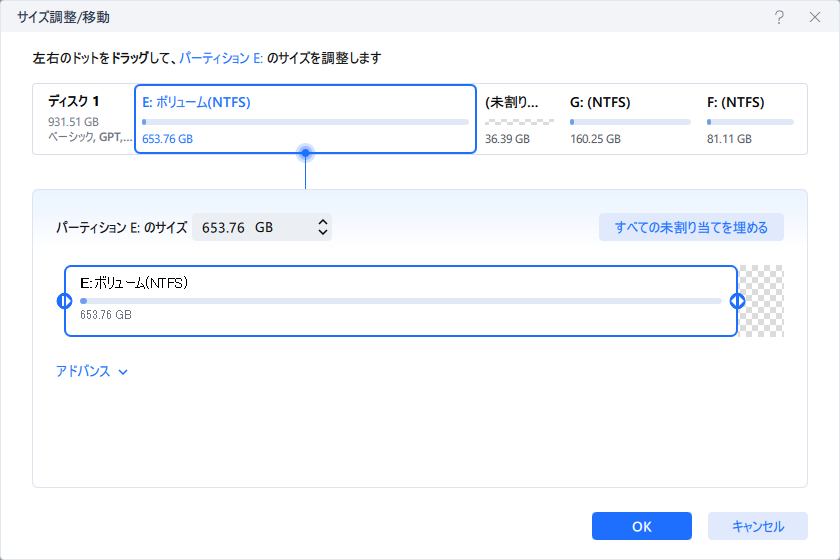Close the resize/move dialog

tap(815, 18)
